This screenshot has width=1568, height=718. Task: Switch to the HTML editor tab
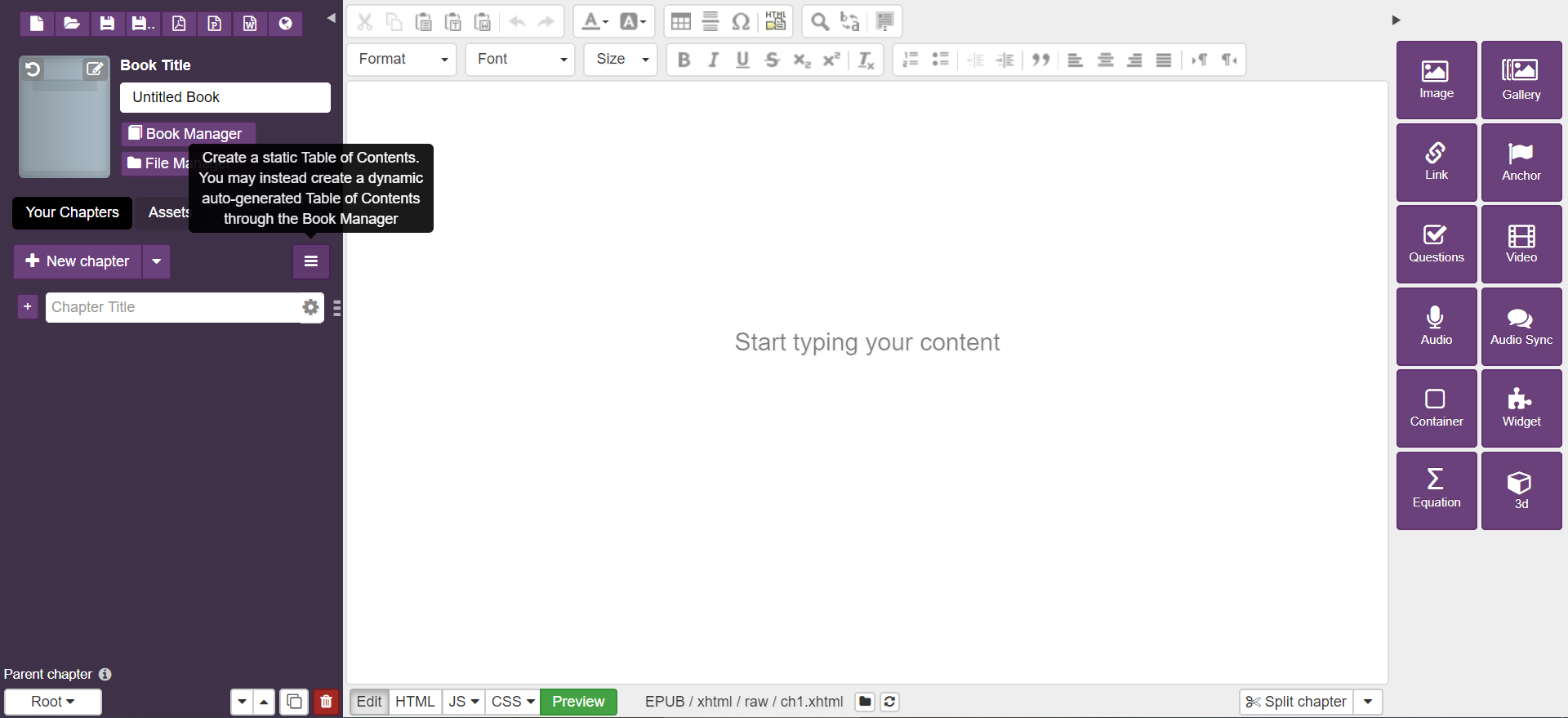coord(415,702)
